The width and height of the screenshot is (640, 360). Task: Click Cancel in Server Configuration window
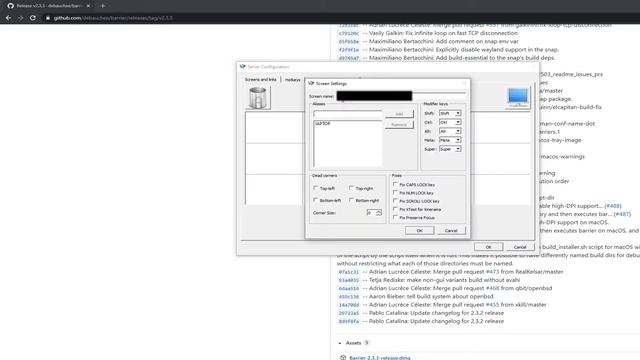pos(520,247)
